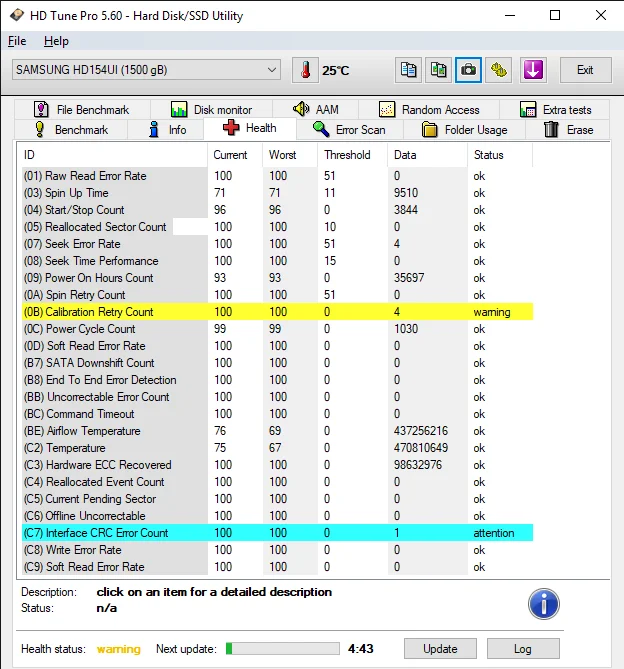
Task: Select the (05) Reallocated Sector Count row
Action: click(277, 227)
